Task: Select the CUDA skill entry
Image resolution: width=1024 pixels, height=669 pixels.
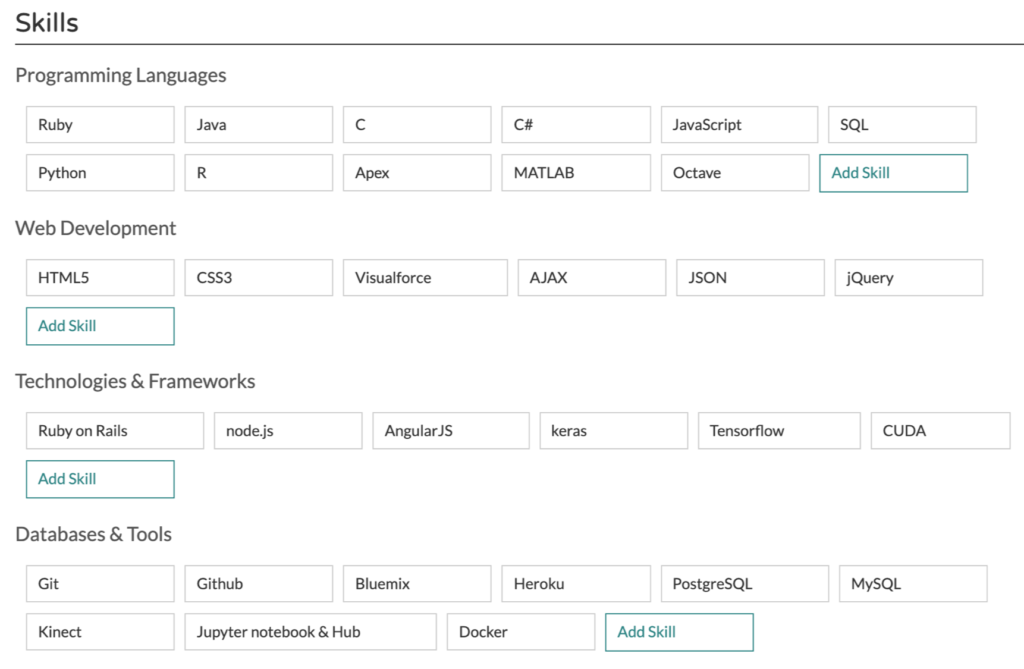Action: tap(940, 431)
